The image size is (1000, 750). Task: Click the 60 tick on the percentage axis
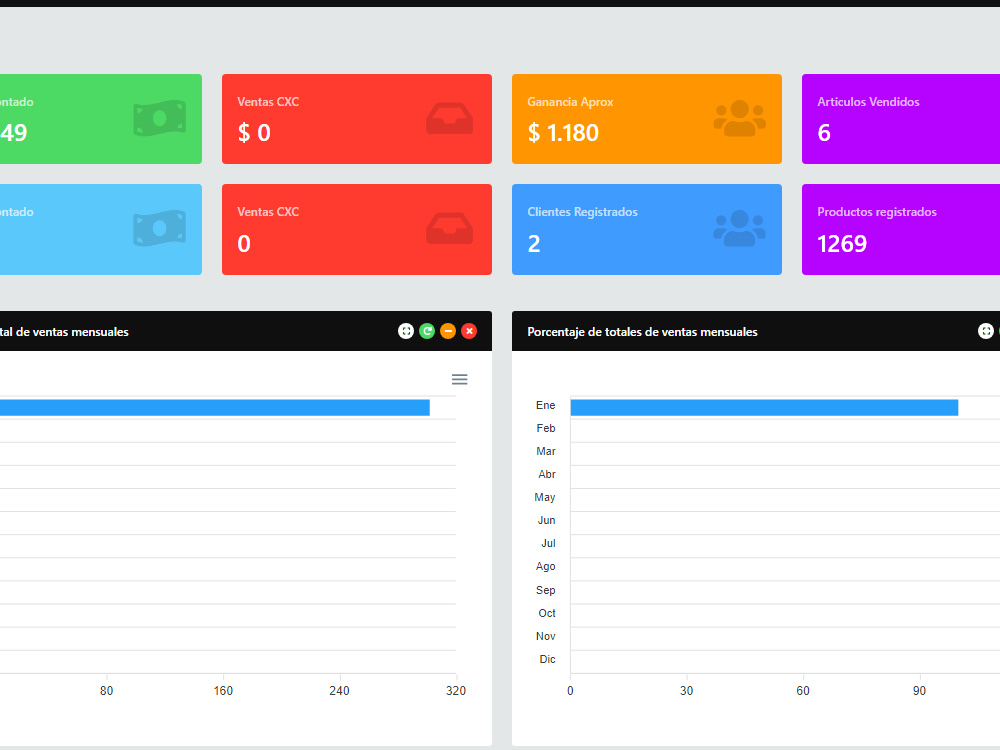pyautogui.click(x=803, y=691)
